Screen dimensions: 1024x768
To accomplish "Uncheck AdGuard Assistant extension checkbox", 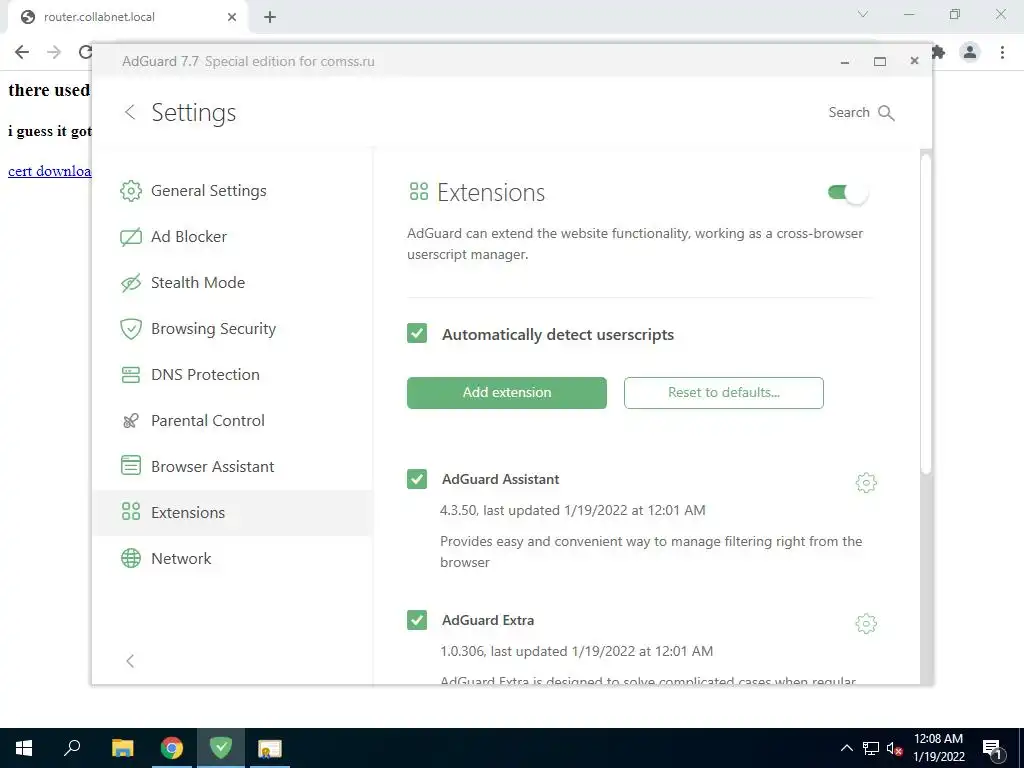I will click(417, 479).
